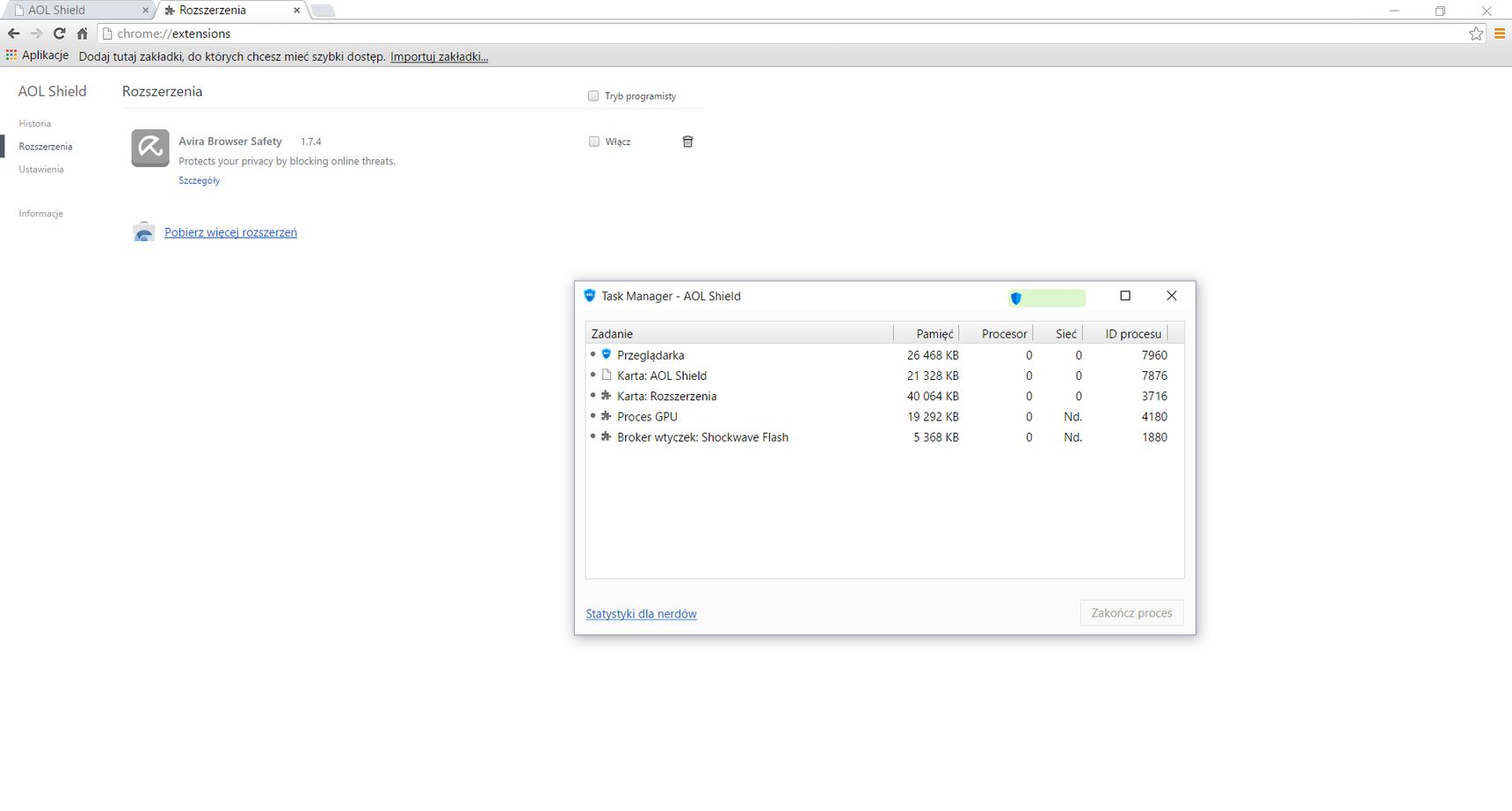
Task: Click the 40 064 KB memory value
Action: pyautogui.click(x=933, y=396)
